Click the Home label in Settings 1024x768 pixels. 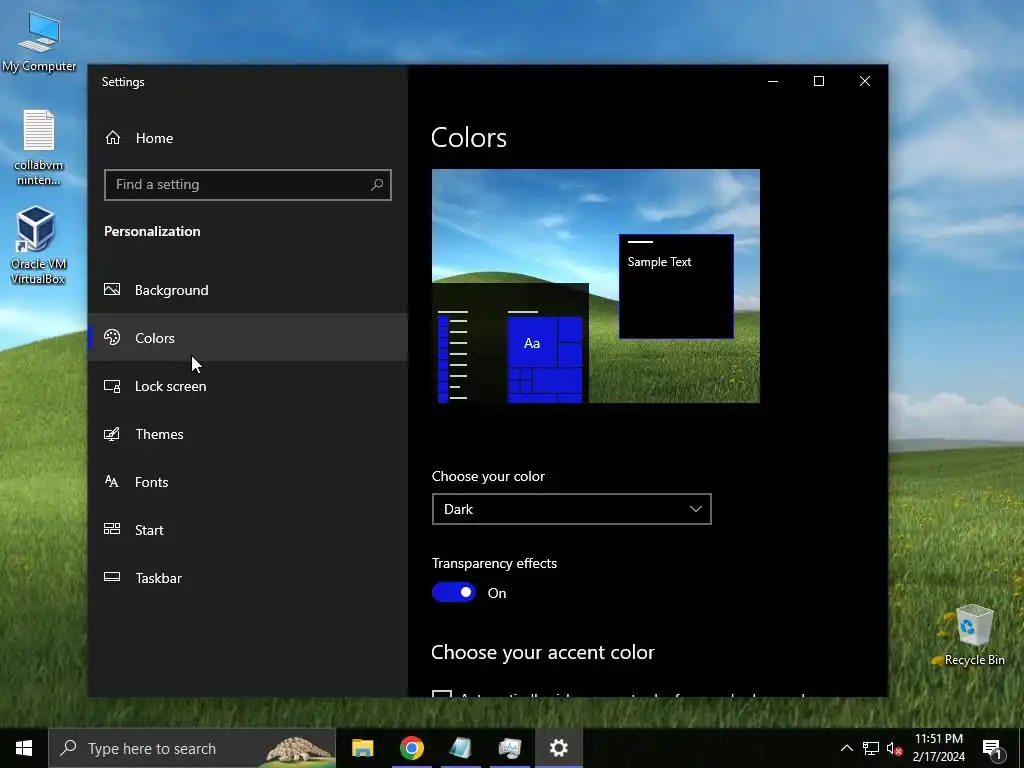154,138
